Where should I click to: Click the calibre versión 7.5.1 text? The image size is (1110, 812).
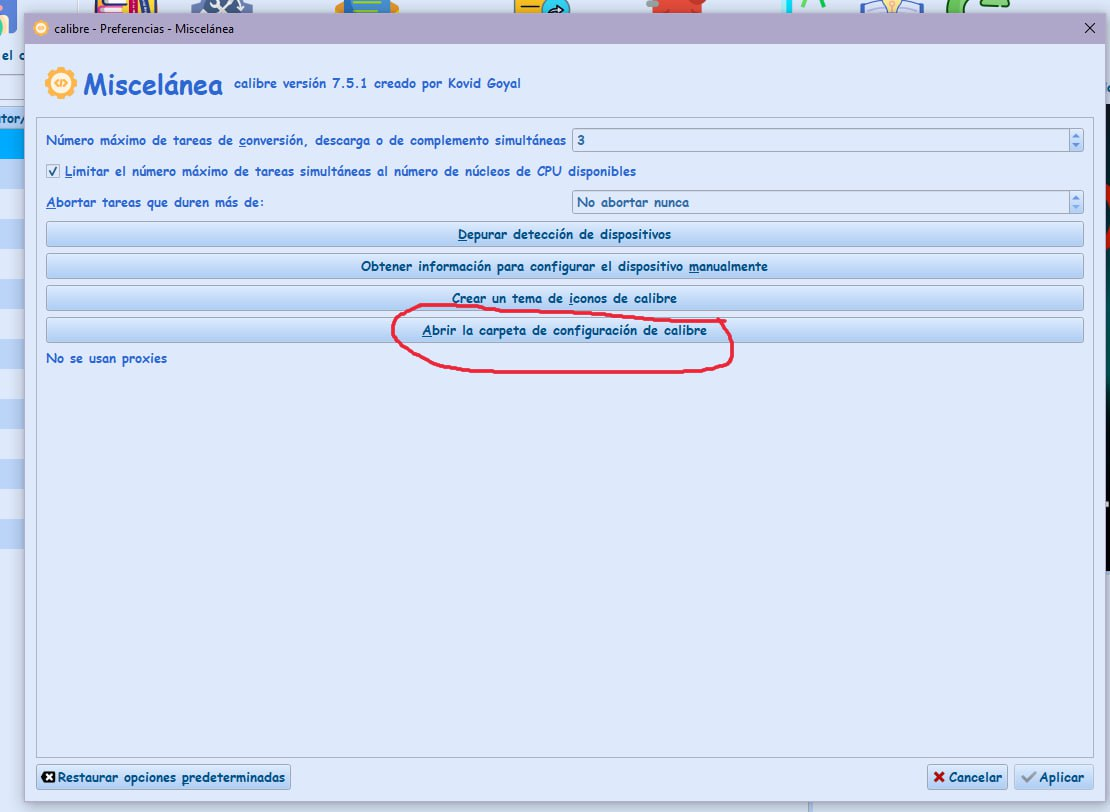(377, 84)
